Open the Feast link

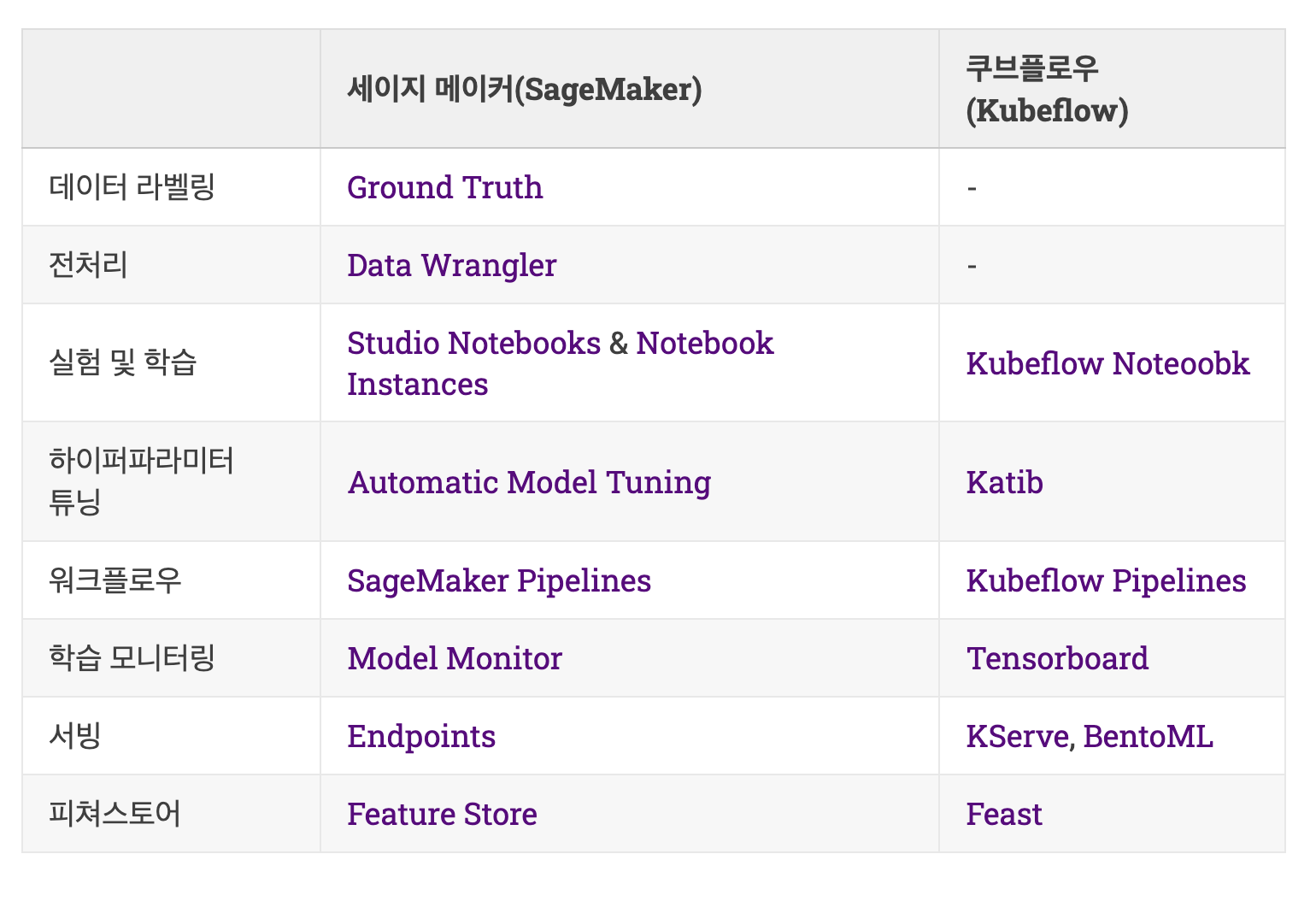click(1004, 814)
